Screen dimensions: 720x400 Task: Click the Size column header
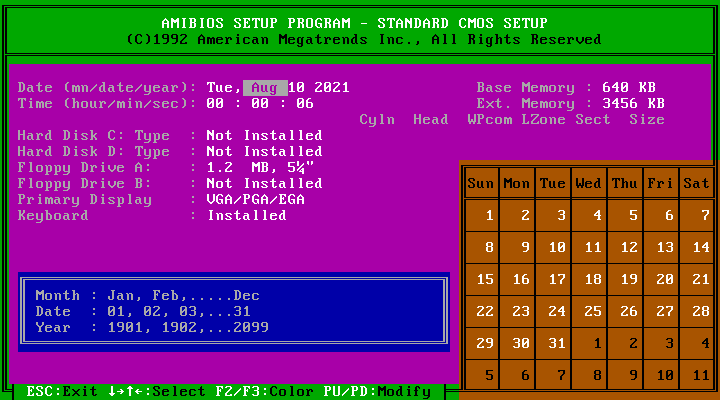(x=647, y=119)
